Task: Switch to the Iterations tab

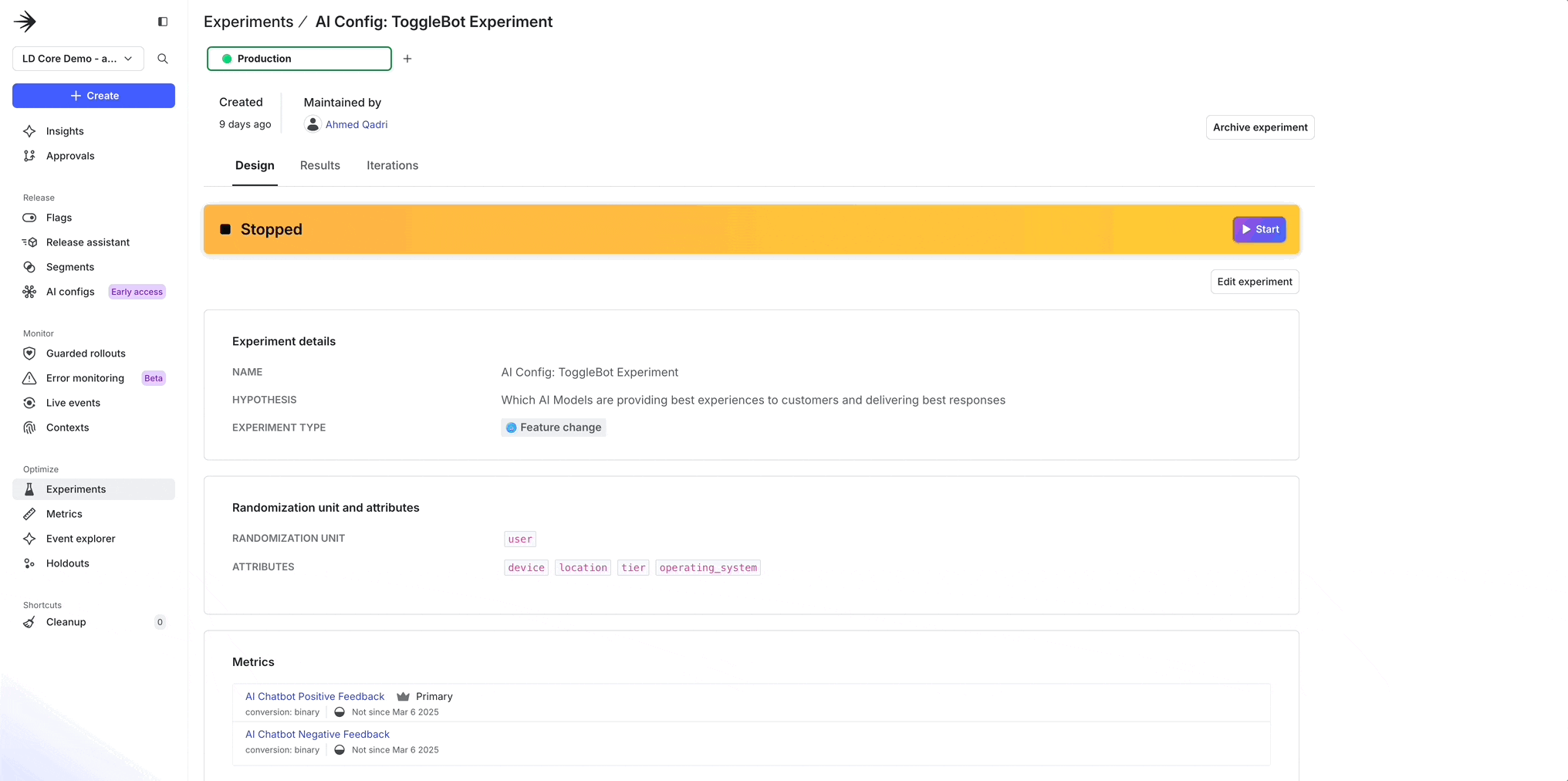Action: coord(392,165)
